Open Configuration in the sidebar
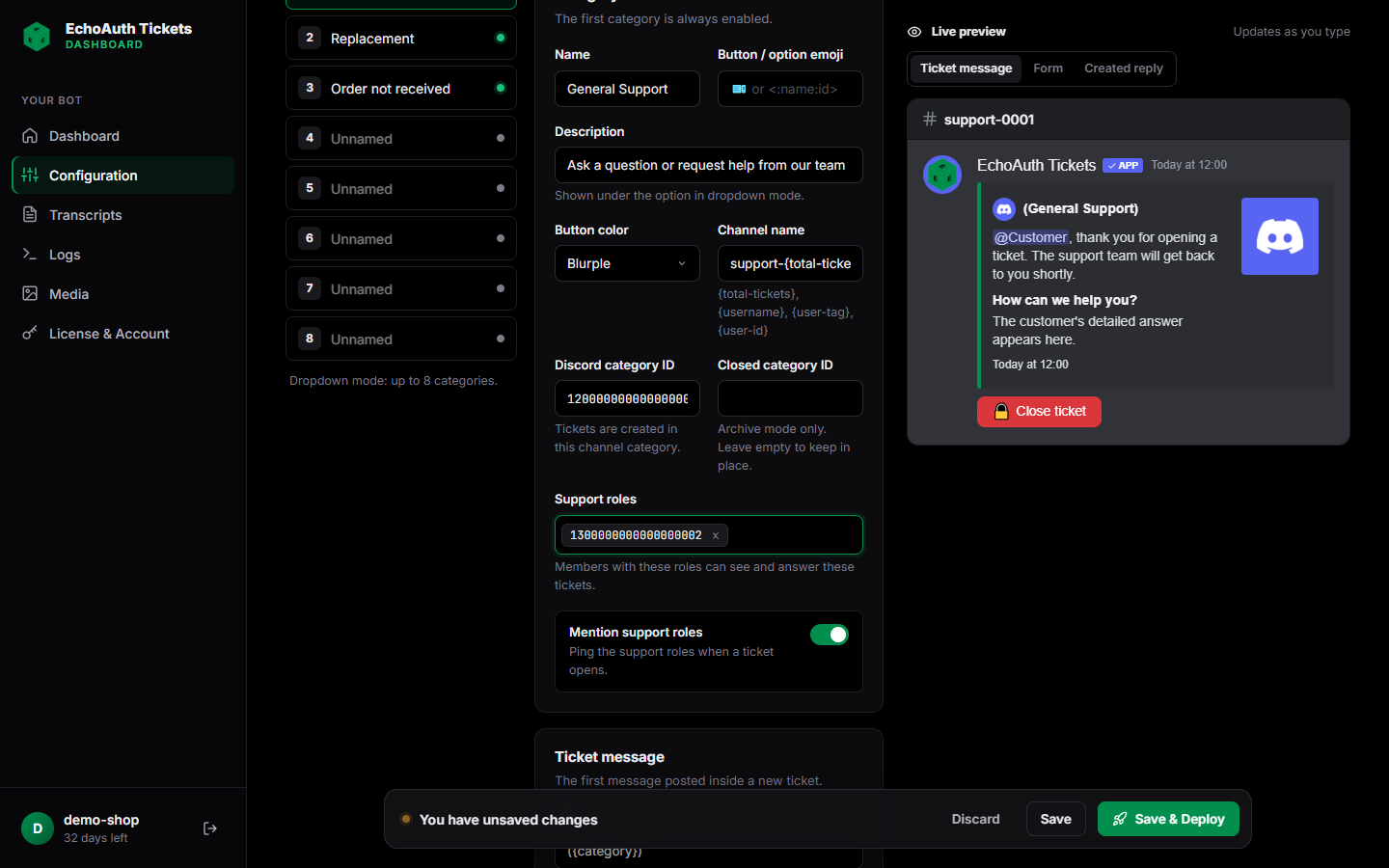The height and width of the screenshot is (868, 1389). [x=123, y=176]
